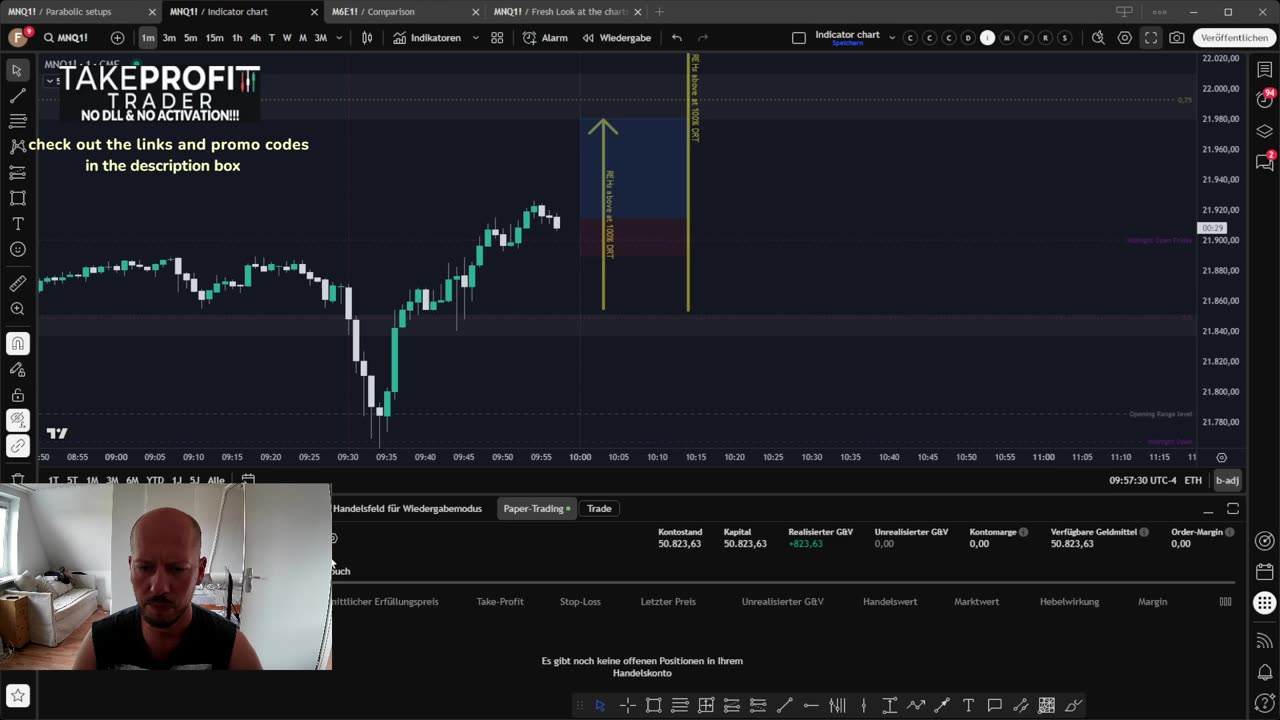Open chats panel in right sidebar

click(x=1265, y=162)
